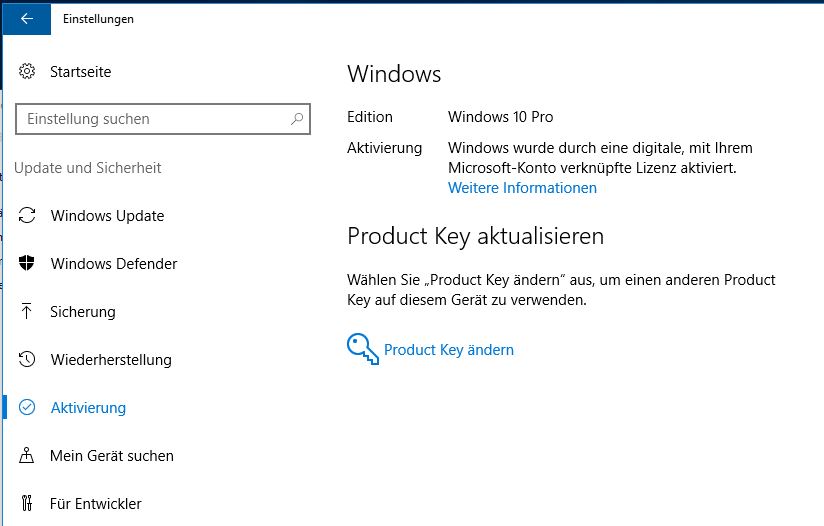Viewport: 824px width, 526px height.
Task: Open the Wiederherstellung page
Action: click(x=111, y=360)
